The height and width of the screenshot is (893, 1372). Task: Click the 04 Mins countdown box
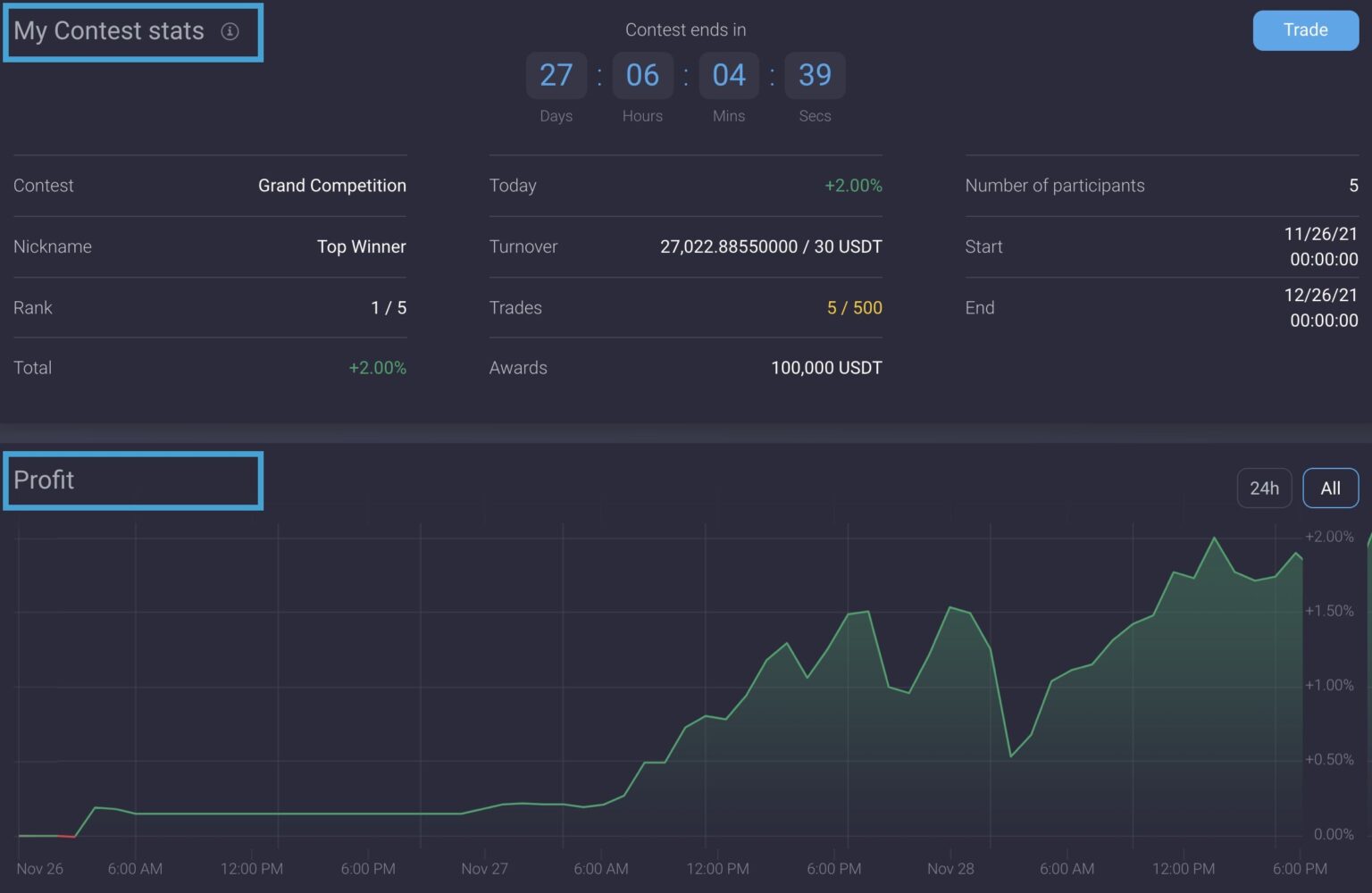point(729,75)
